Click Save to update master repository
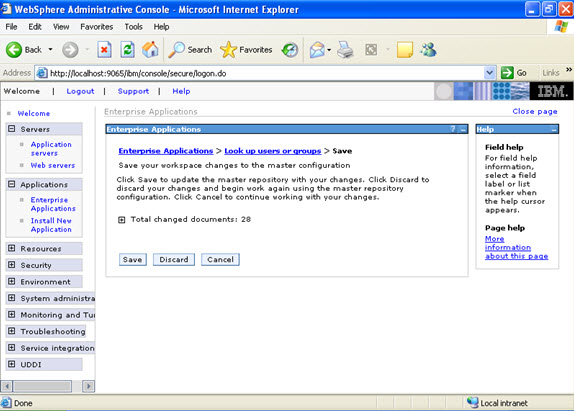 133,259
